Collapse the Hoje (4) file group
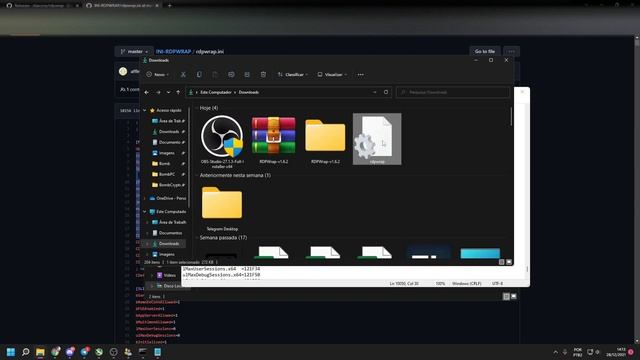The width and height of the screenshot is (640, 360). pyautogui.click(x=196, y=108)
